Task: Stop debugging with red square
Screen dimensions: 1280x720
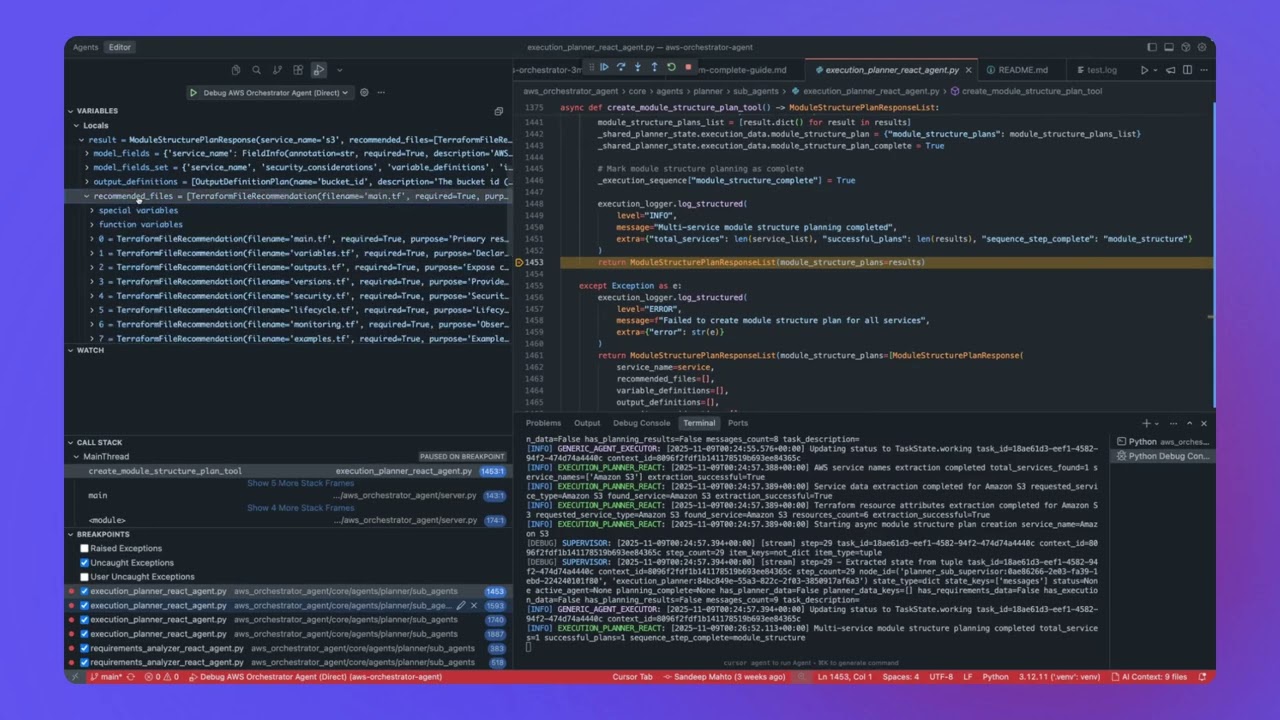Action: (688, 67)
